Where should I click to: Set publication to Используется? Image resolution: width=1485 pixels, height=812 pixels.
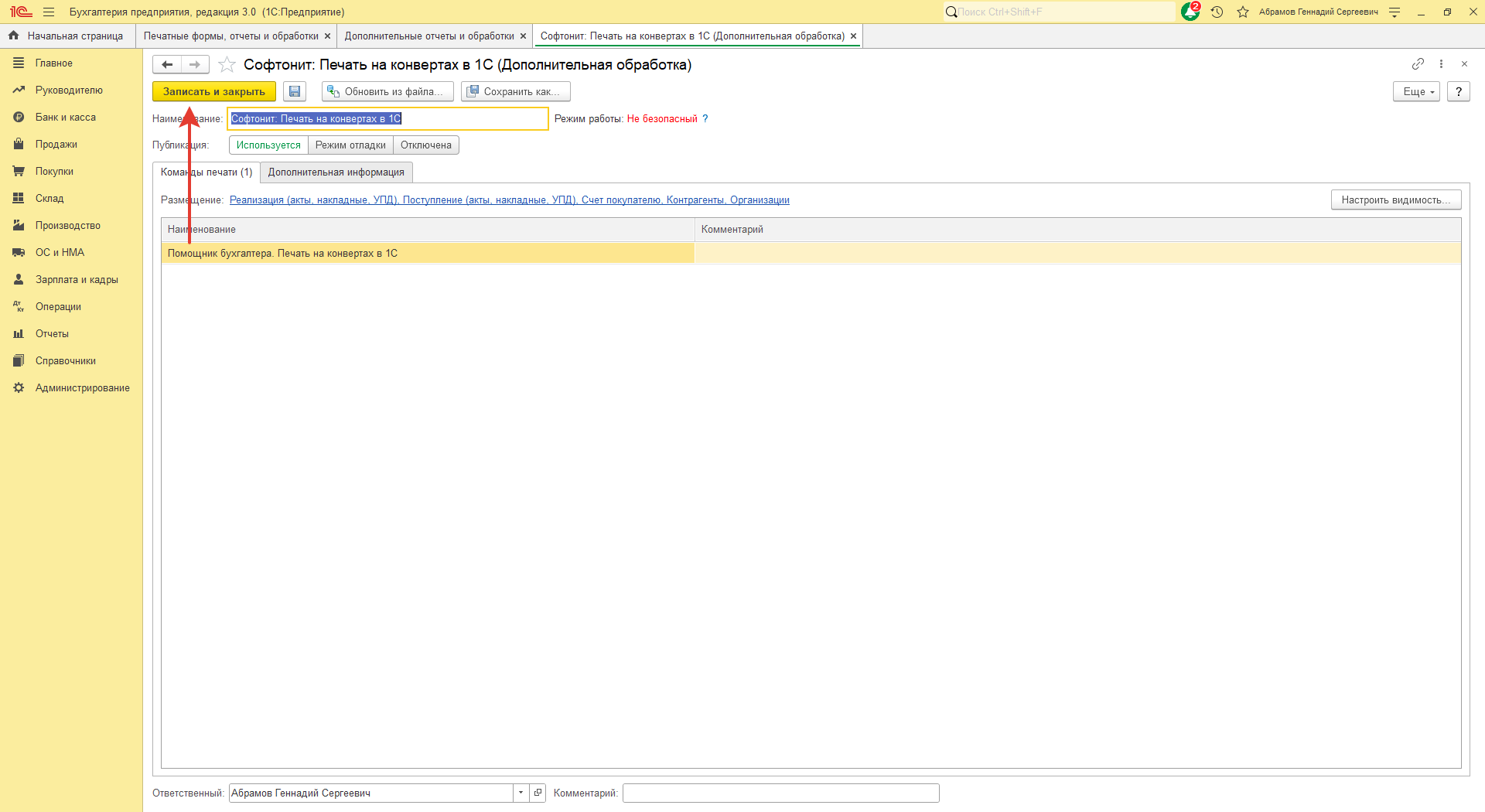[268, 145]
